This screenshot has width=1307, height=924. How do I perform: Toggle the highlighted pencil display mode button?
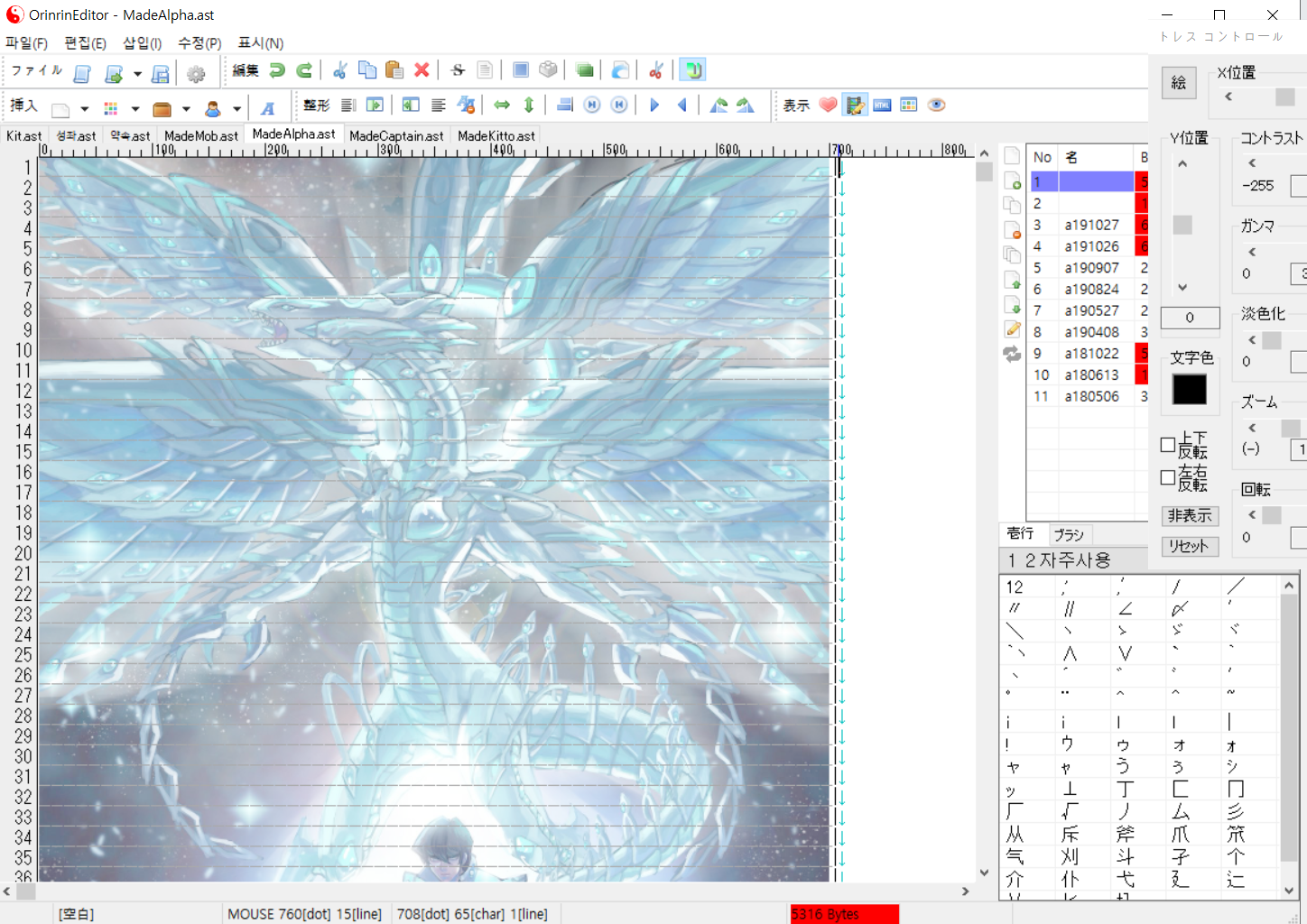click(x=855, y=106)
